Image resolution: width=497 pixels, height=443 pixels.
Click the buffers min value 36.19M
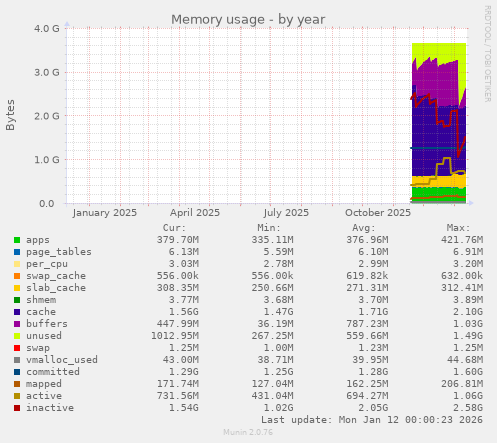point(275,324)
